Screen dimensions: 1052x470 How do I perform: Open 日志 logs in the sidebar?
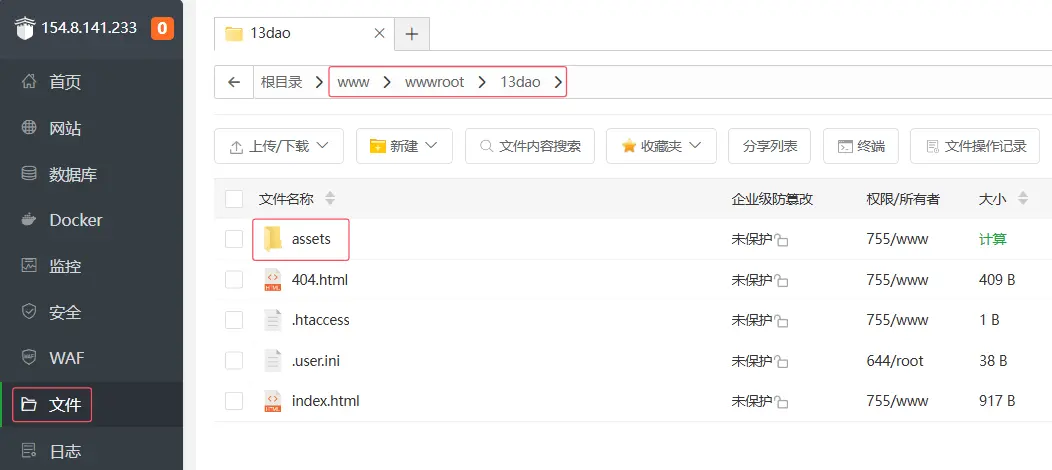(x=91, y=451)
